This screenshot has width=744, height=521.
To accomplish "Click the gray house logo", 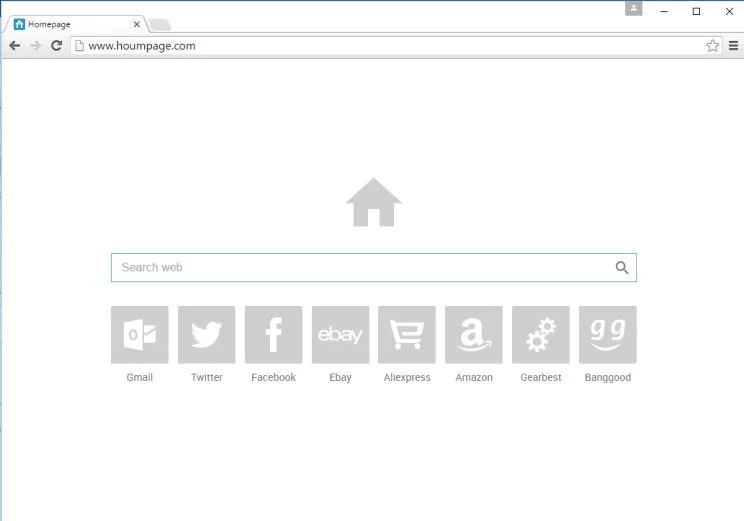I will coord(373,202).
